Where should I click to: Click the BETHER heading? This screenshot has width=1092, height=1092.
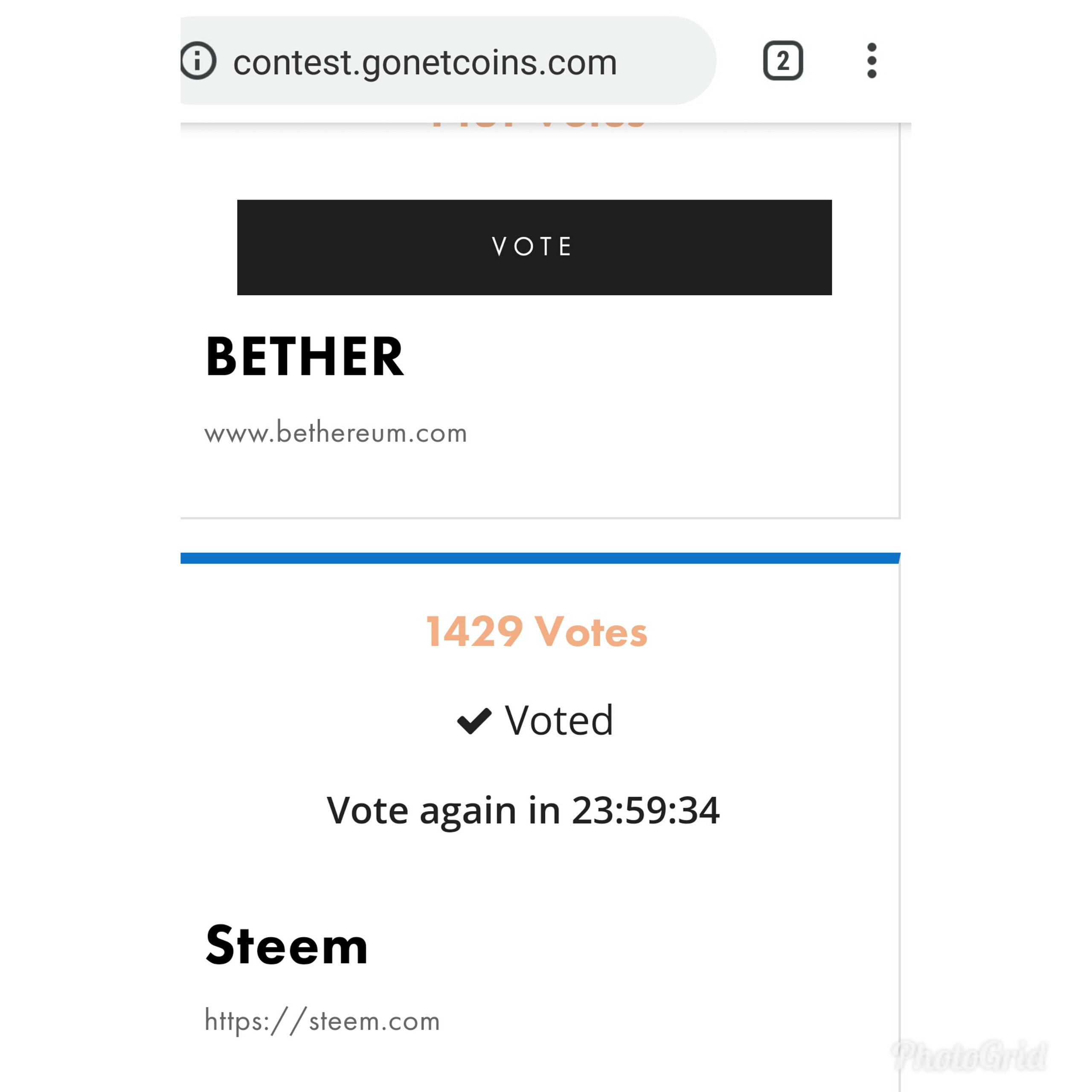coord(305,356)
